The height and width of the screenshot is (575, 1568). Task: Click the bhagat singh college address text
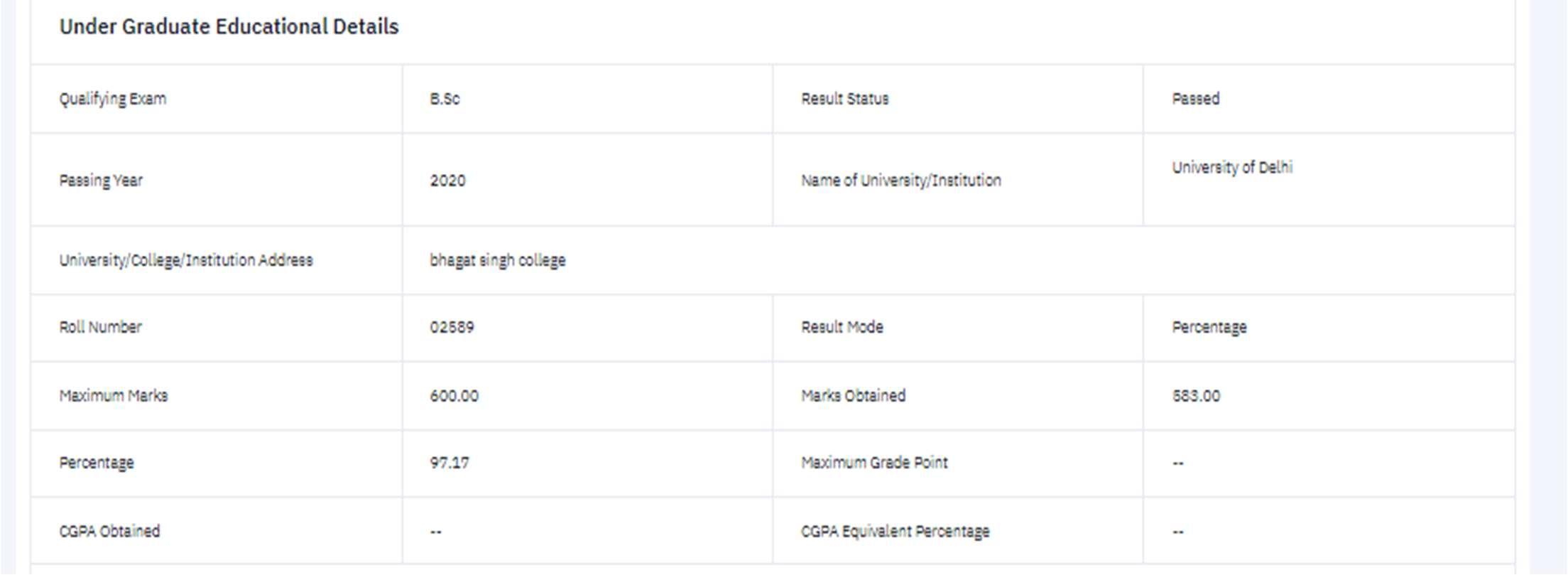coord(498,260)
